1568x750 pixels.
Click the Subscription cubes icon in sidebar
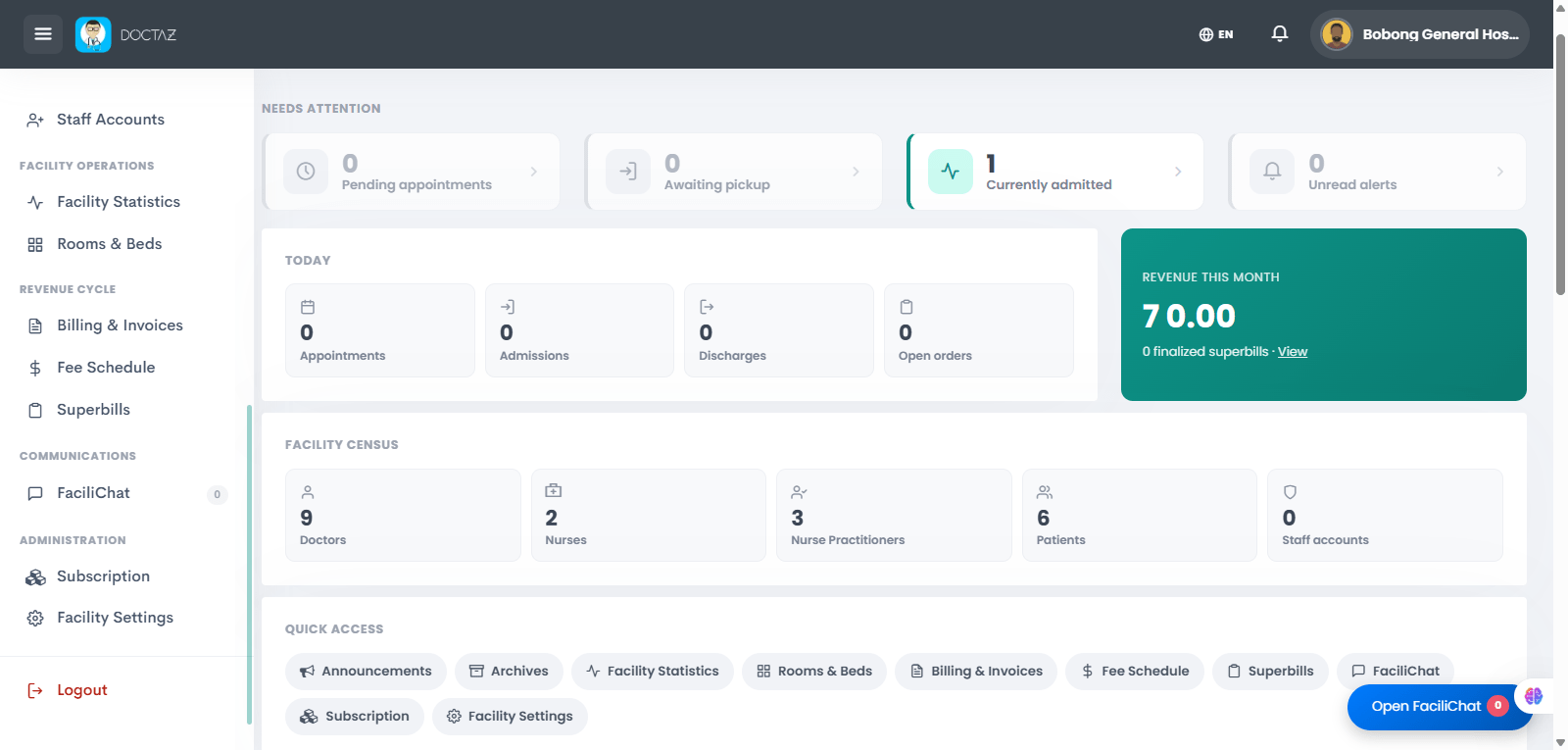(35, 577)
